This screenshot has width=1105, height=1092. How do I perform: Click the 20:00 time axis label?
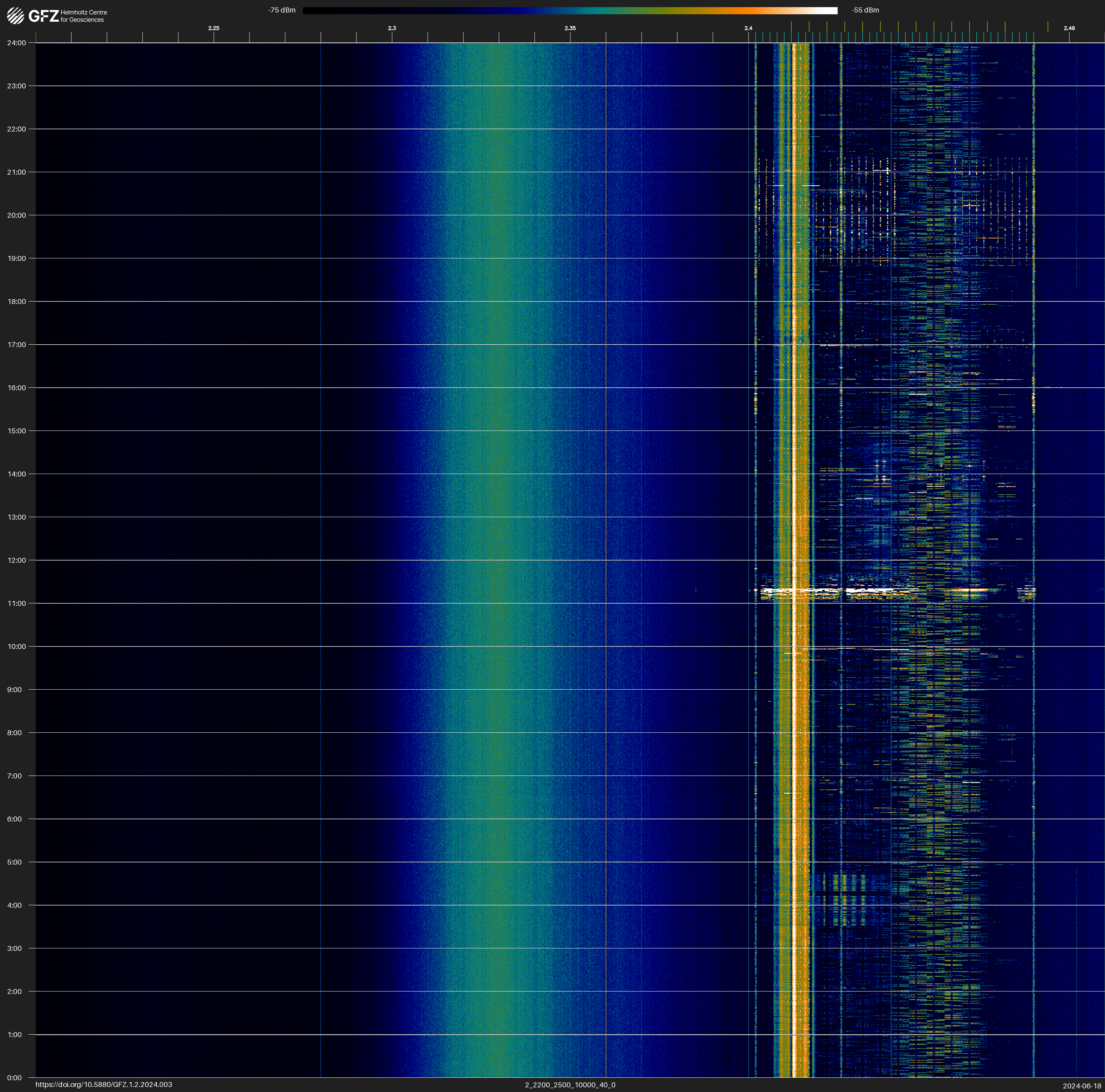click(x=17, y=216)
